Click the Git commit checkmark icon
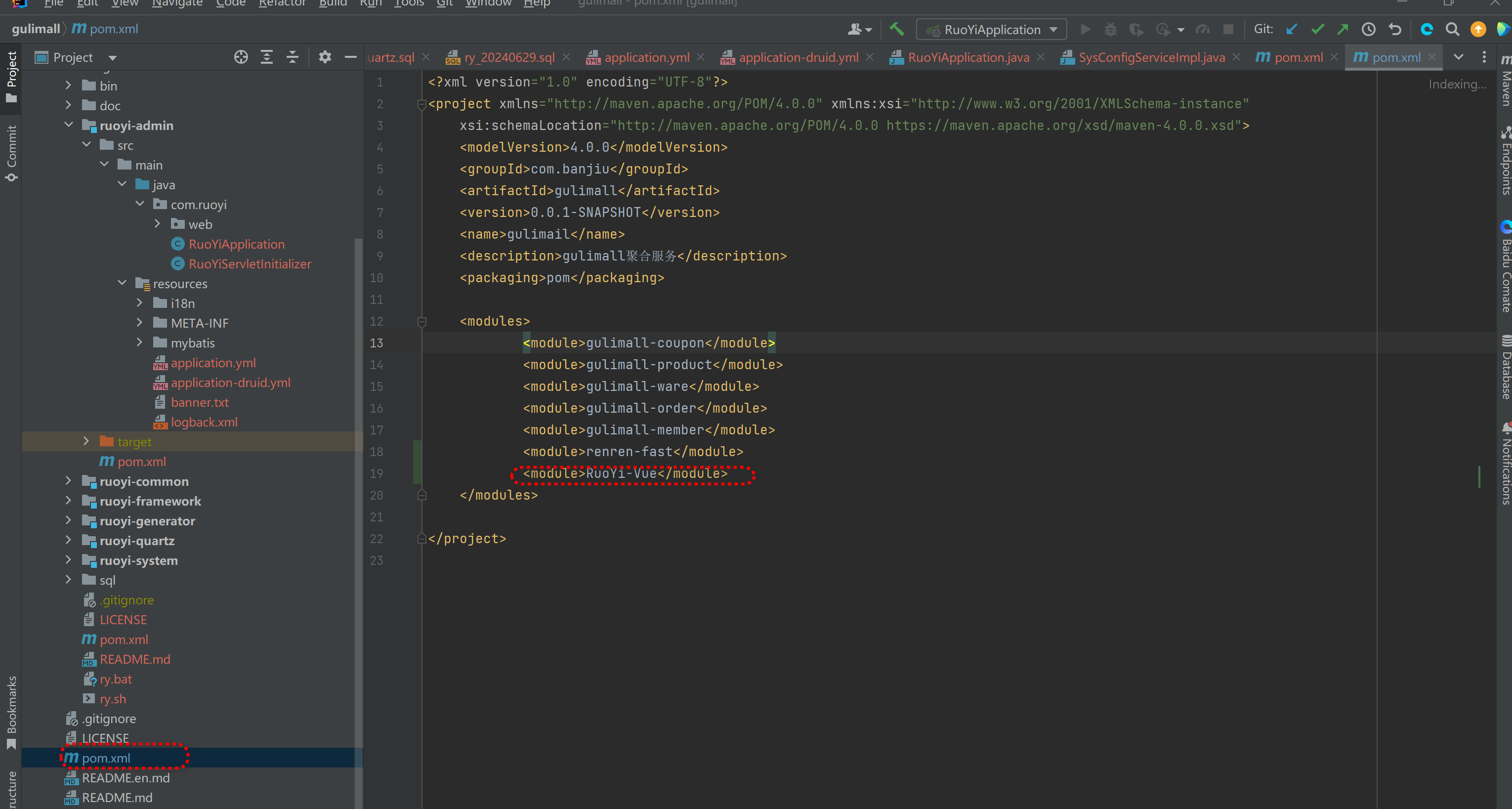Image resolution: width=1512 pixels, height=809 pixels. 1317,29
